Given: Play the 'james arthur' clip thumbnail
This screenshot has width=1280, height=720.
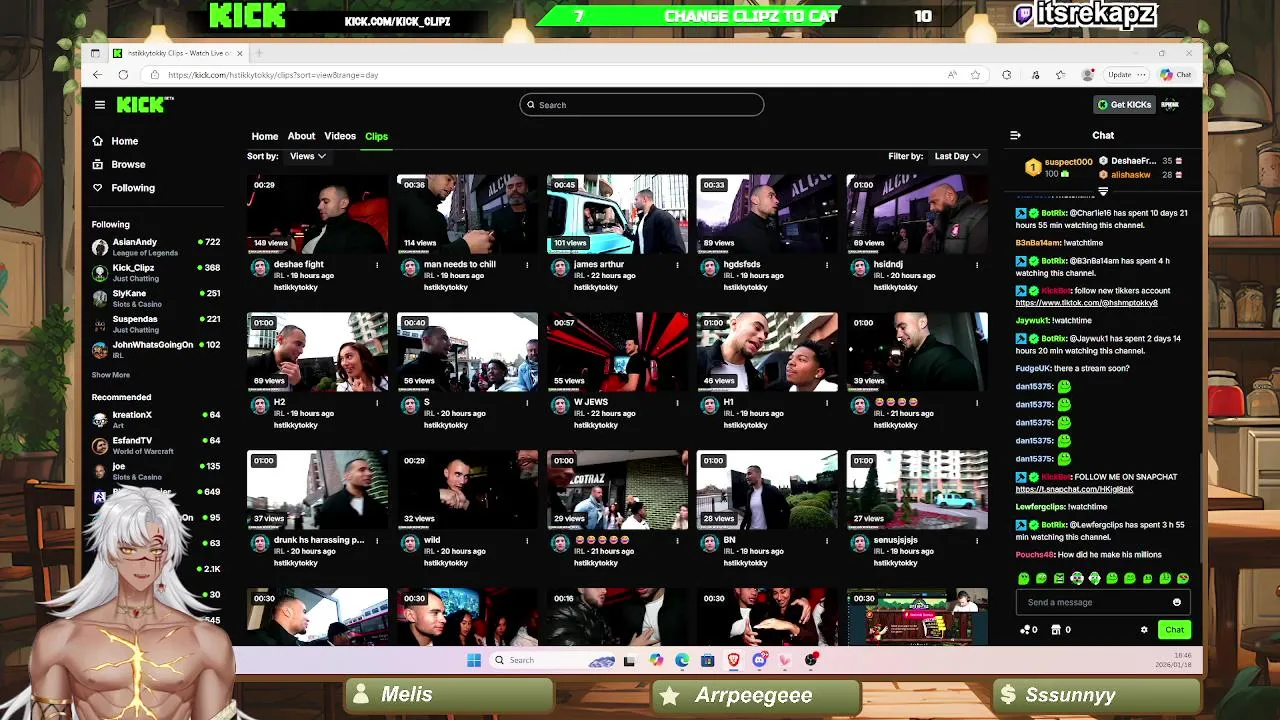Looking at the screenshot, I should tap(617, 214).
